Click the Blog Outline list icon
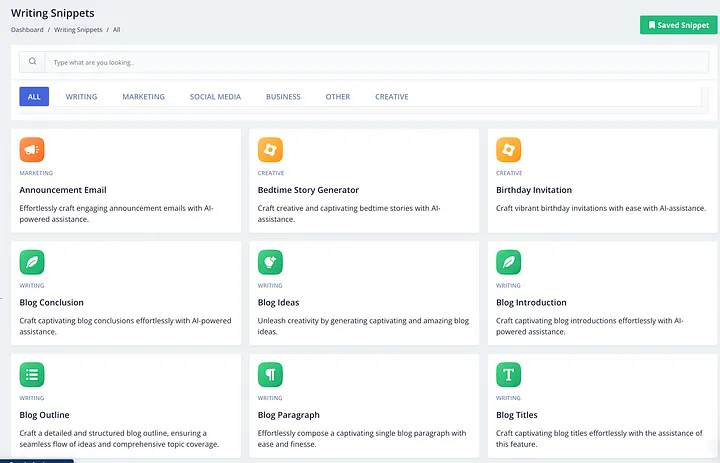This screenshot has width=720, height=463. (32, 375)
